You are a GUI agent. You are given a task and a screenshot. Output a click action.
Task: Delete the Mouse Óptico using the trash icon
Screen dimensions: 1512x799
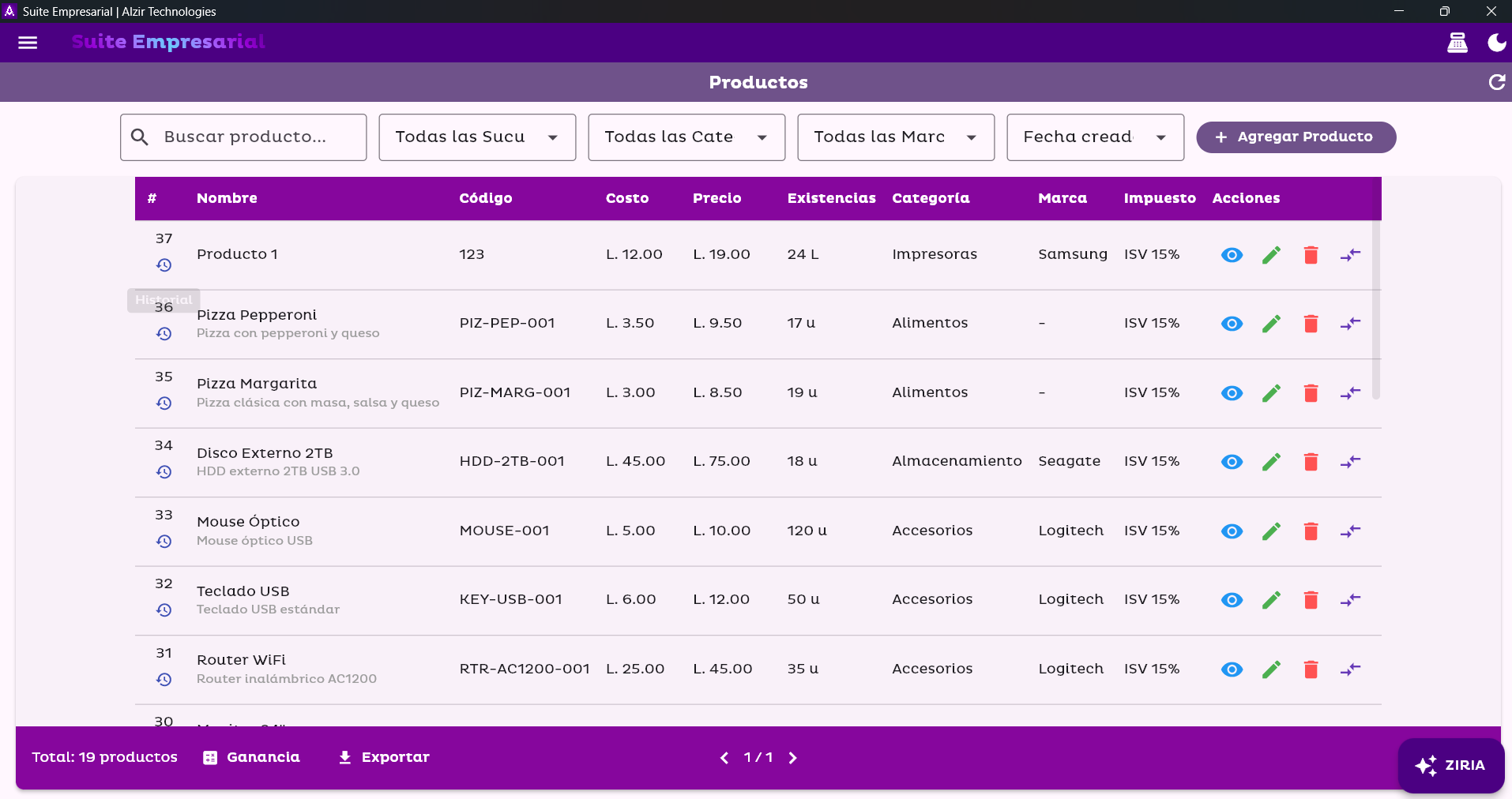[x=1311, y=531]
